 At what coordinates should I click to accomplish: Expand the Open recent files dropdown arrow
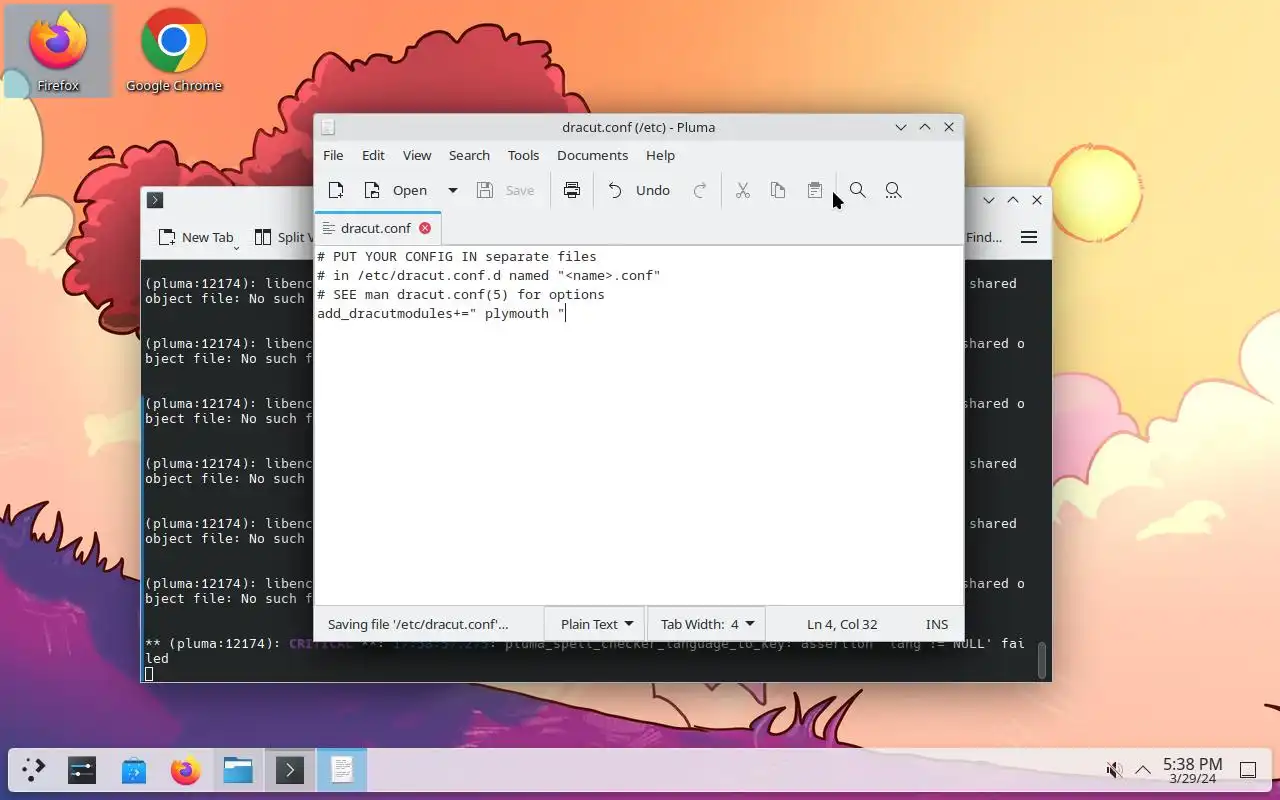(x=452, y=190)
